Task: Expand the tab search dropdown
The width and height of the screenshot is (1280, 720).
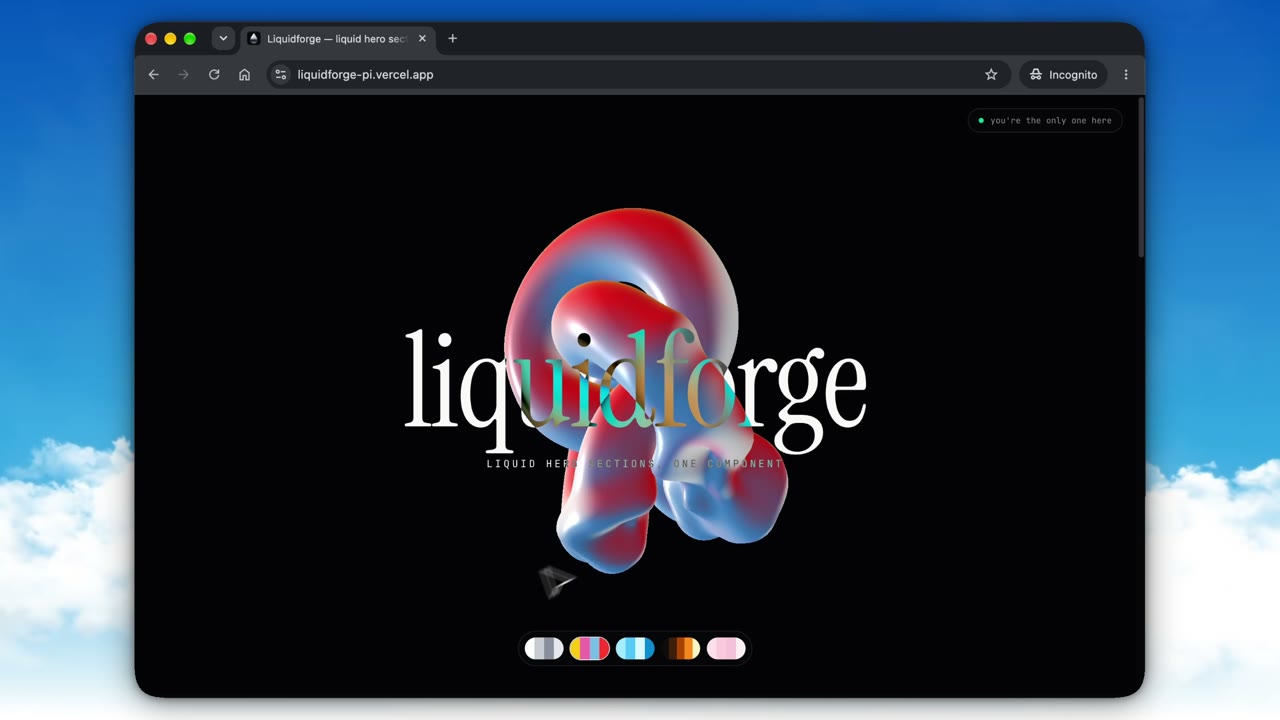Action: 223,38
